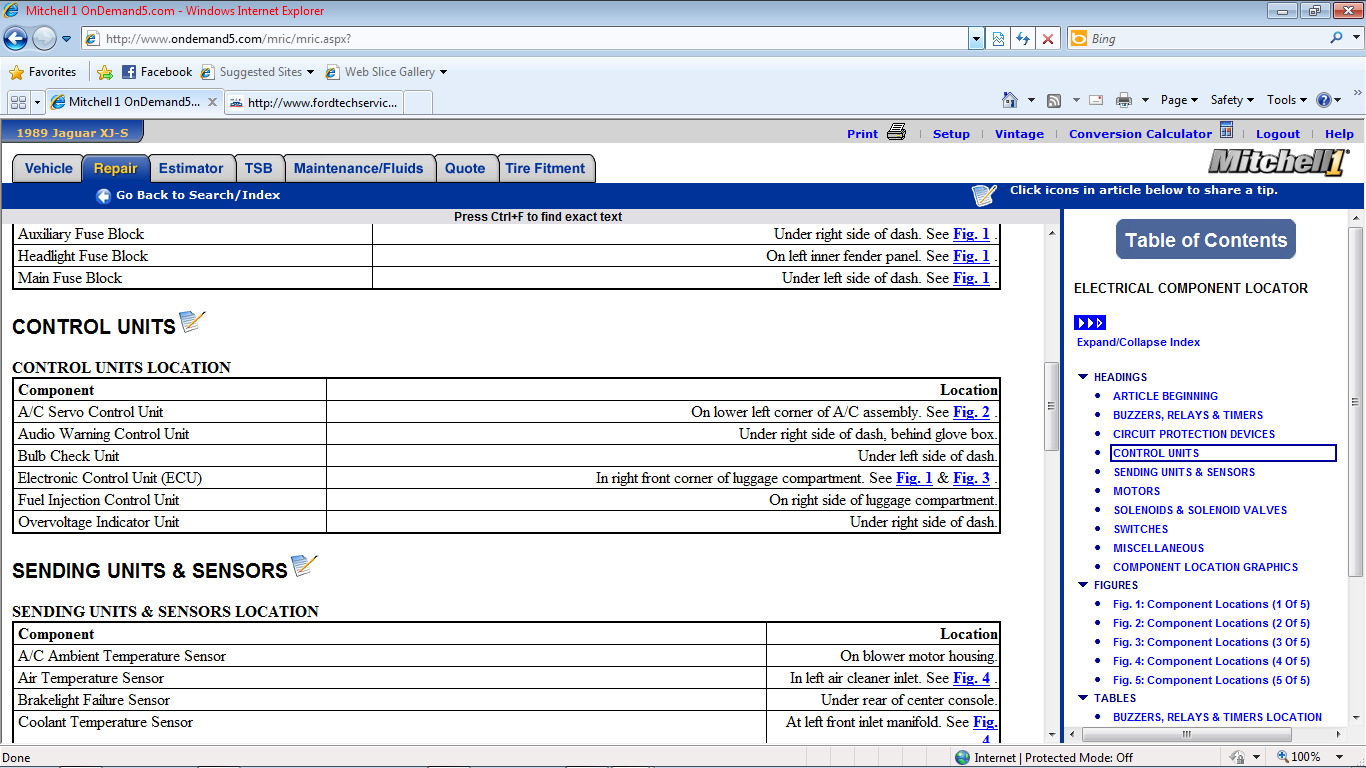The height and width of the screenshot is (768, 1366).
Task: Go back with the browser Back arrow
Action: (15, 39)
